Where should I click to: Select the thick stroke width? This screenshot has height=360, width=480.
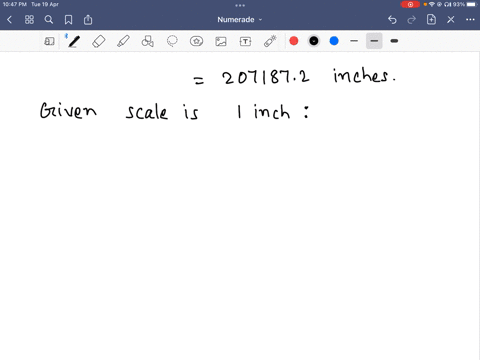tap(394, 41)
